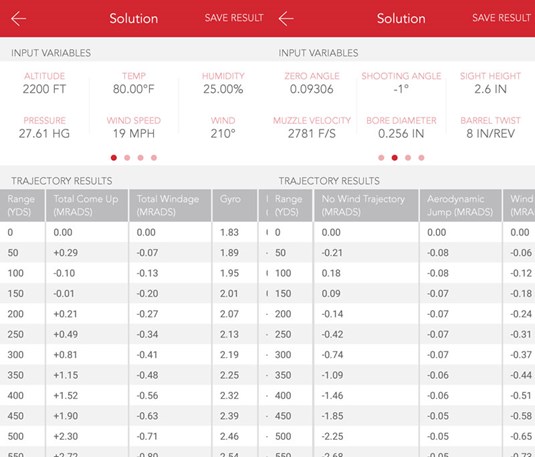This screenshot has width=535, height=457.
Task: Tap the back arrow on the right Solution screen
Action: tap(286, 18)
